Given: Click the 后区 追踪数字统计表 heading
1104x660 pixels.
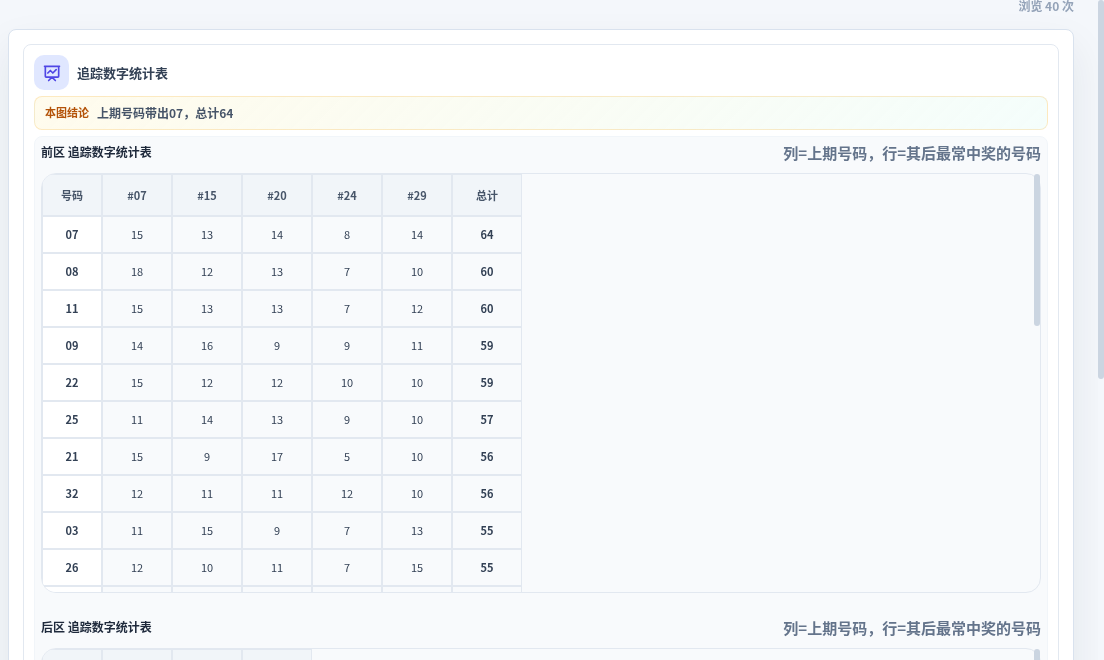Looking at the screenshot, I should point(96,627).
